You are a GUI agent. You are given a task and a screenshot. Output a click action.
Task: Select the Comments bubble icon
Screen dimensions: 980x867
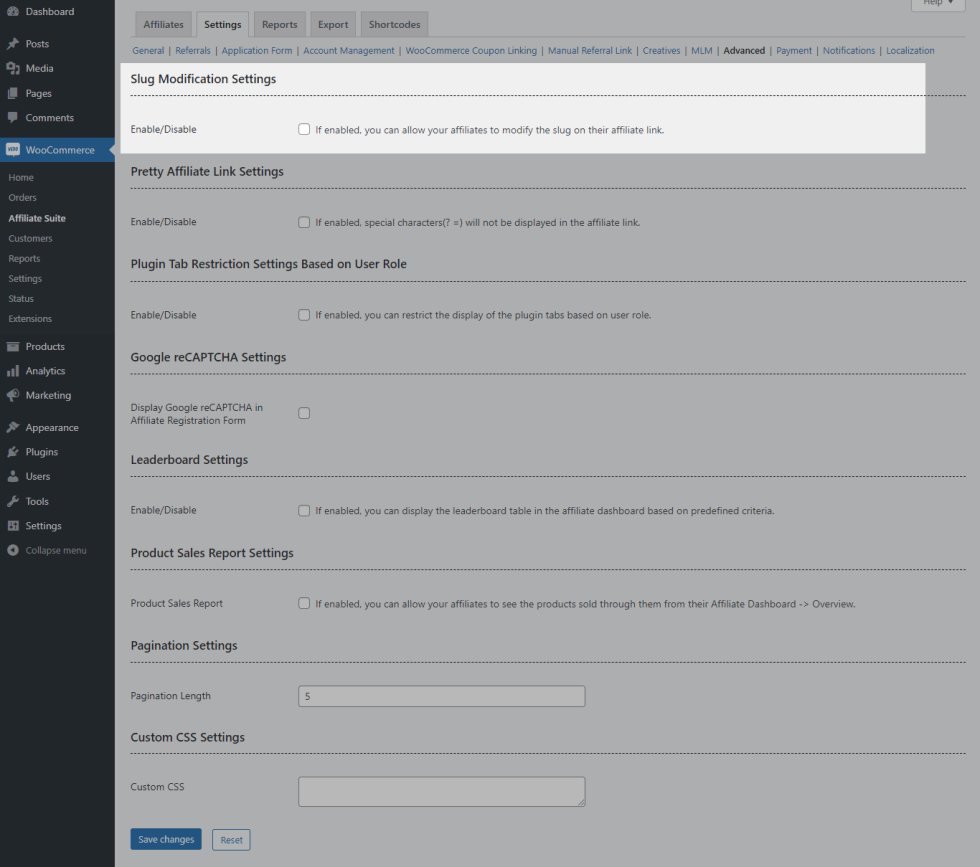(x=13, y=118)
